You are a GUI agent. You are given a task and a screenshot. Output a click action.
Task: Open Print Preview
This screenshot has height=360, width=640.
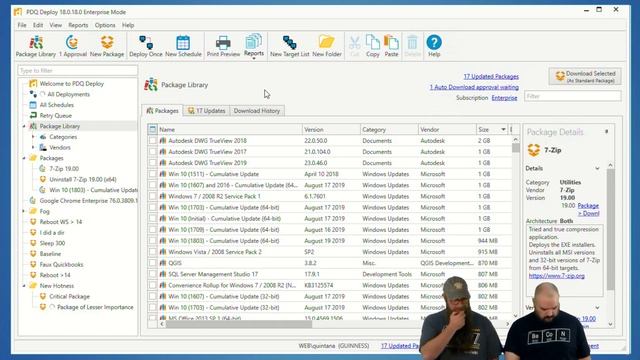pyautogui.click(x=223, y=46)
